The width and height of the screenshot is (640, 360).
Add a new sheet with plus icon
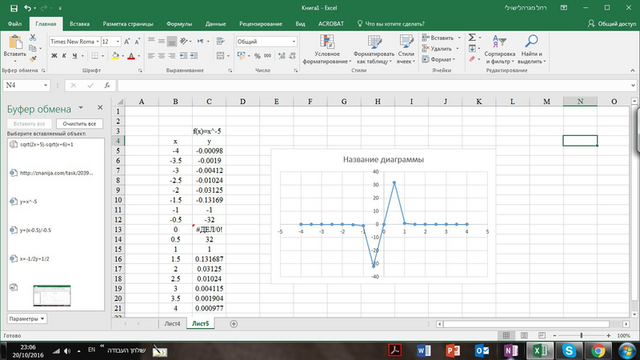tap(233, 324)
